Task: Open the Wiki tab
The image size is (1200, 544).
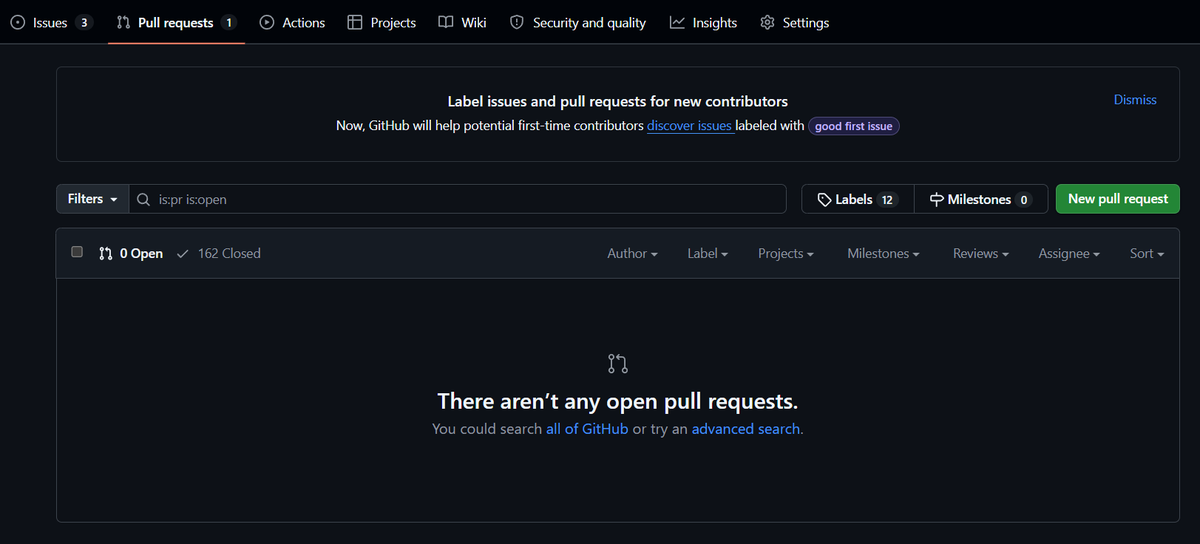Action: 462,22
